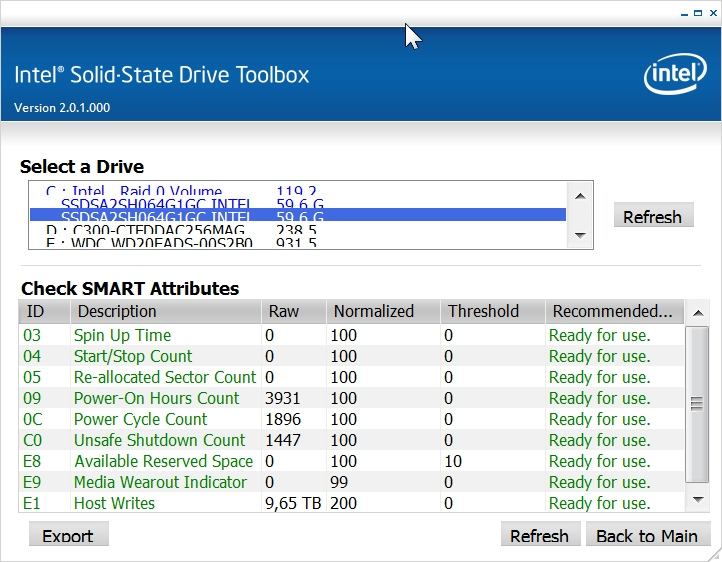
Task: Refresh the drive list
Action: pos(653,215)
